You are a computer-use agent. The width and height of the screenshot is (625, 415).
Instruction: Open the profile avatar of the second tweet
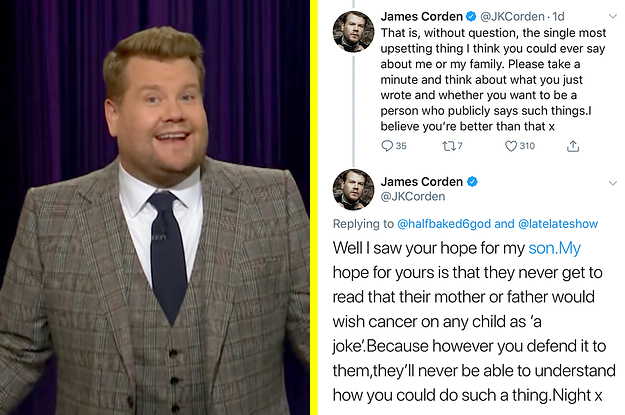[353, 189]
